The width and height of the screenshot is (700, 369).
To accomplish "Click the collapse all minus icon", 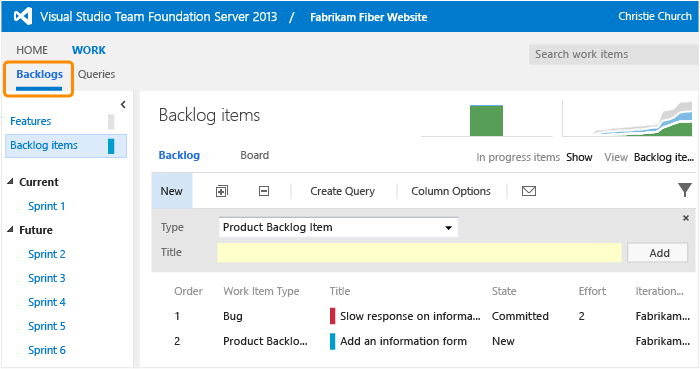I will pyautogui.click(x=264, y=191).
